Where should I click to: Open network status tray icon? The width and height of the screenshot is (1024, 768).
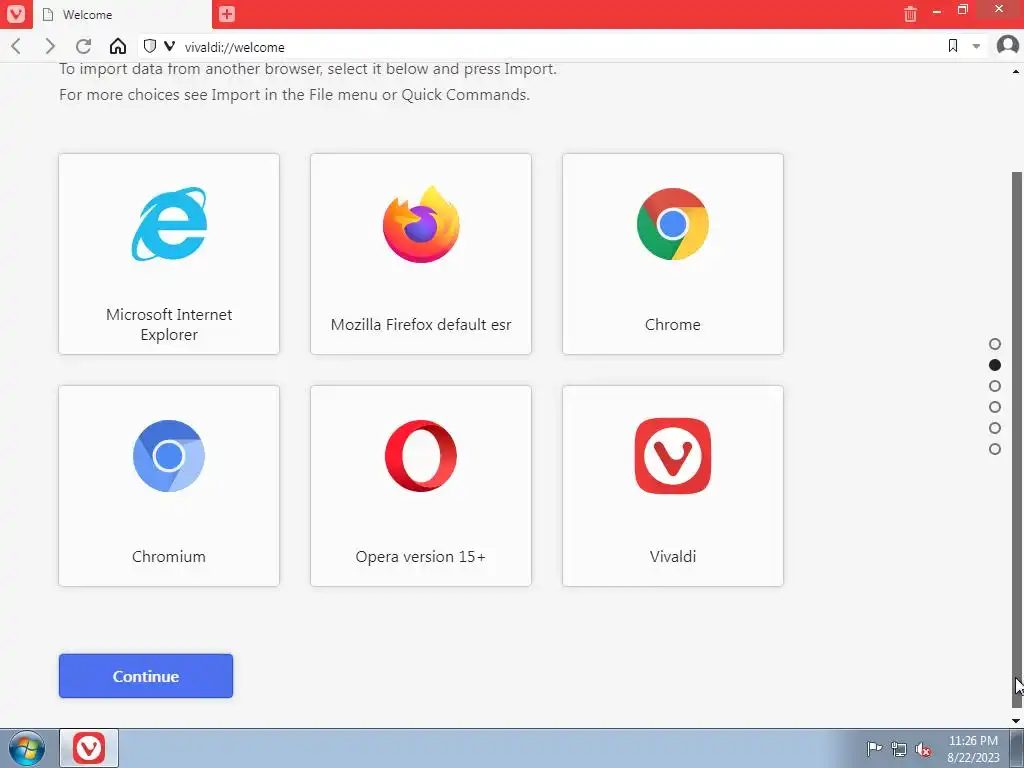(x=899, y=750)
